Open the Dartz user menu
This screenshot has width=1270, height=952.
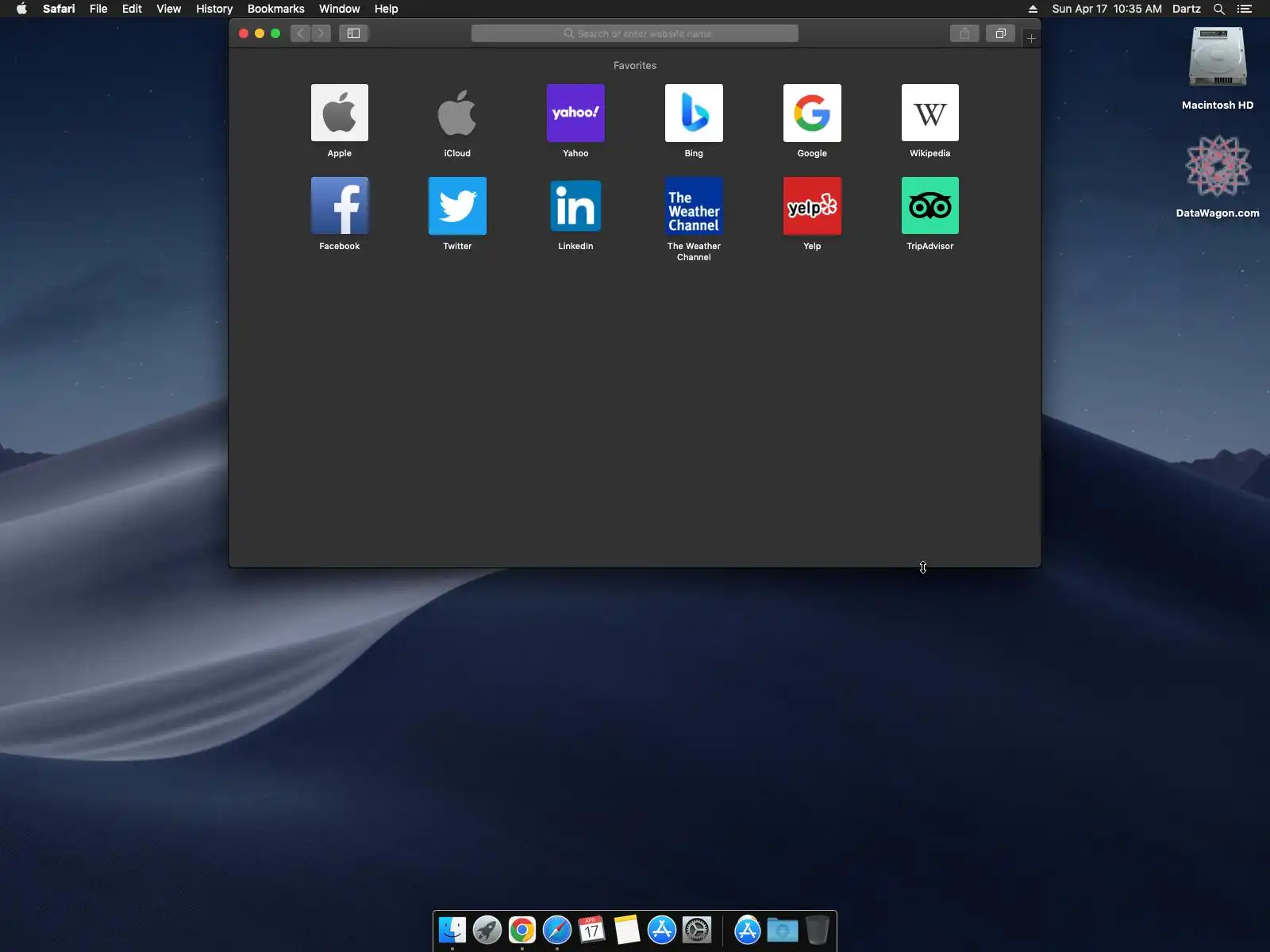[x=1187, y=9]
